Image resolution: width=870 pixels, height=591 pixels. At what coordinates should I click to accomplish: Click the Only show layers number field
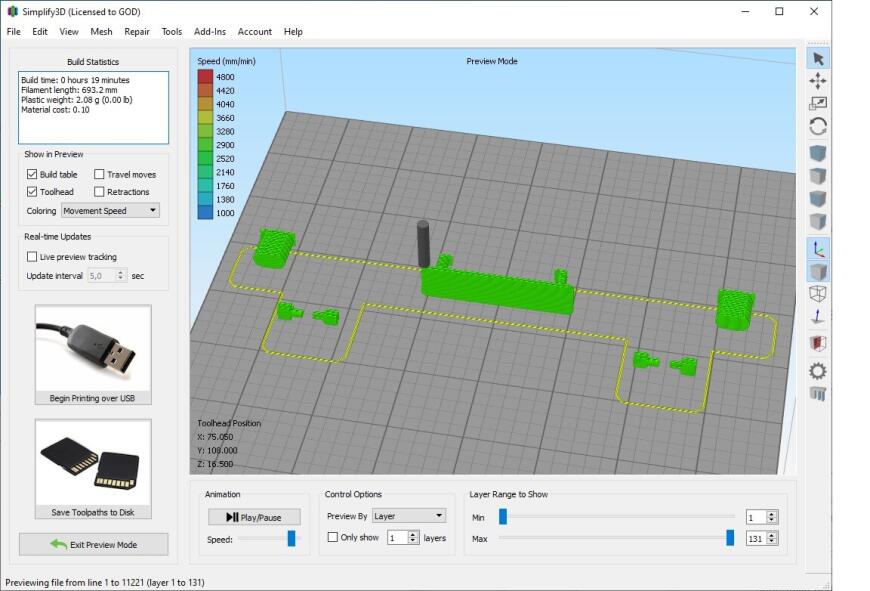(x=398, y=538)
